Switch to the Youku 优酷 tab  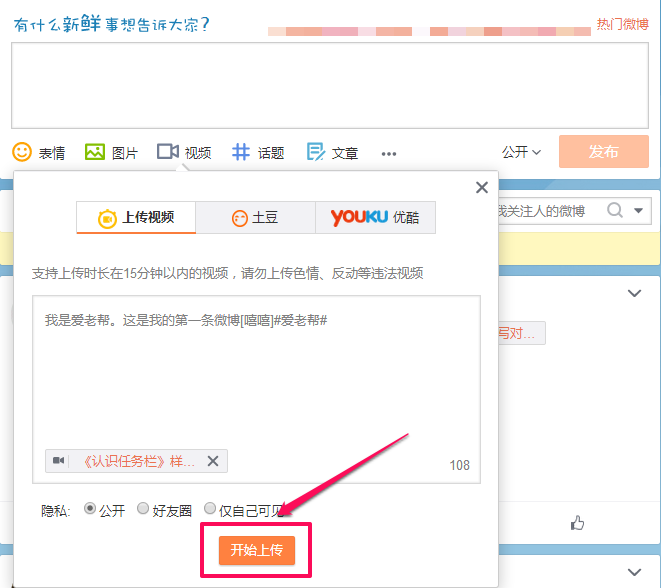coord(375,218)
